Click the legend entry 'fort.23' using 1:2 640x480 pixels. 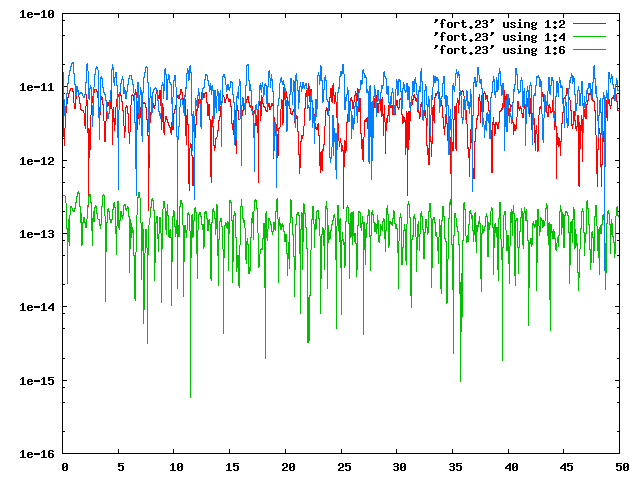pos(499,24)
